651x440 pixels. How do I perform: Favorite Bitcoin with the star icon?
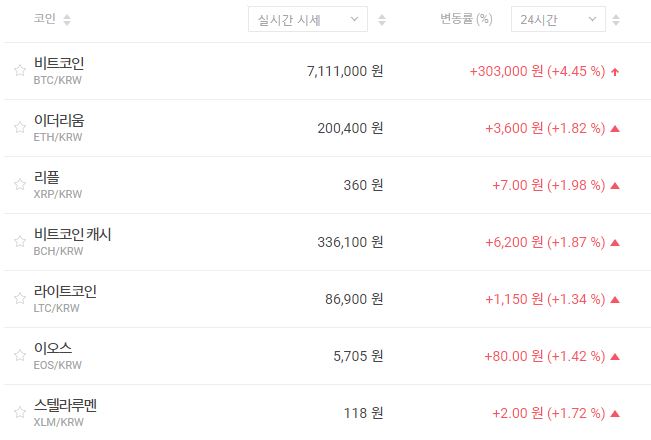tap(19, 71)
